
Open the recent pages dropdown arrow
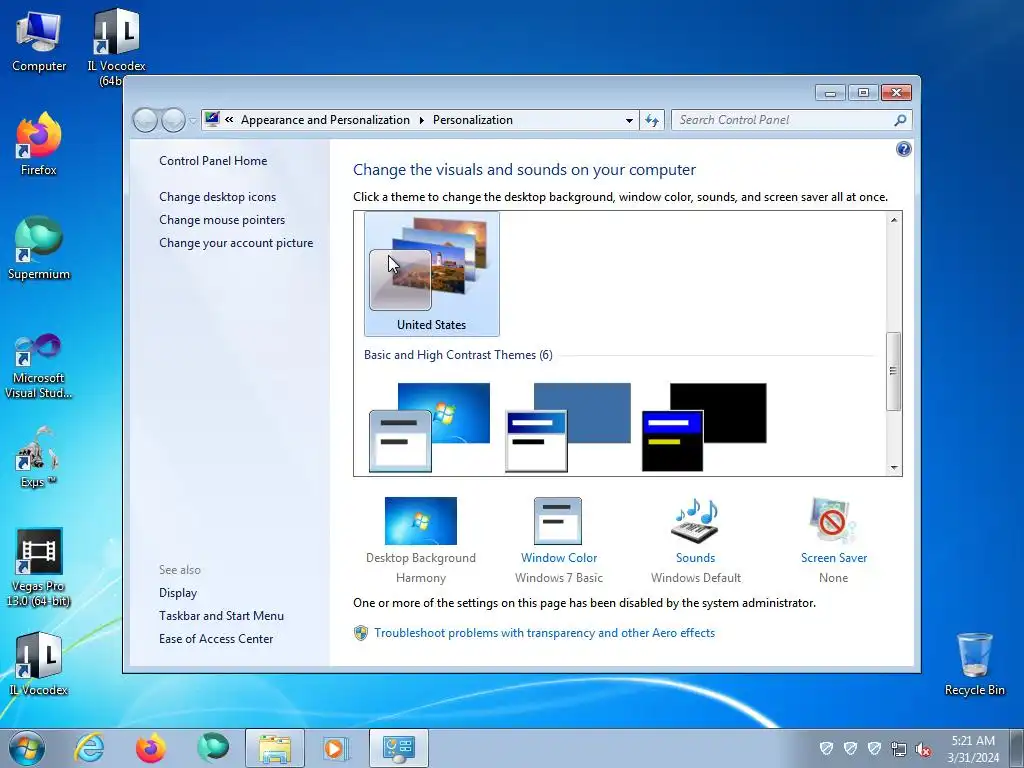pos(193,120)
